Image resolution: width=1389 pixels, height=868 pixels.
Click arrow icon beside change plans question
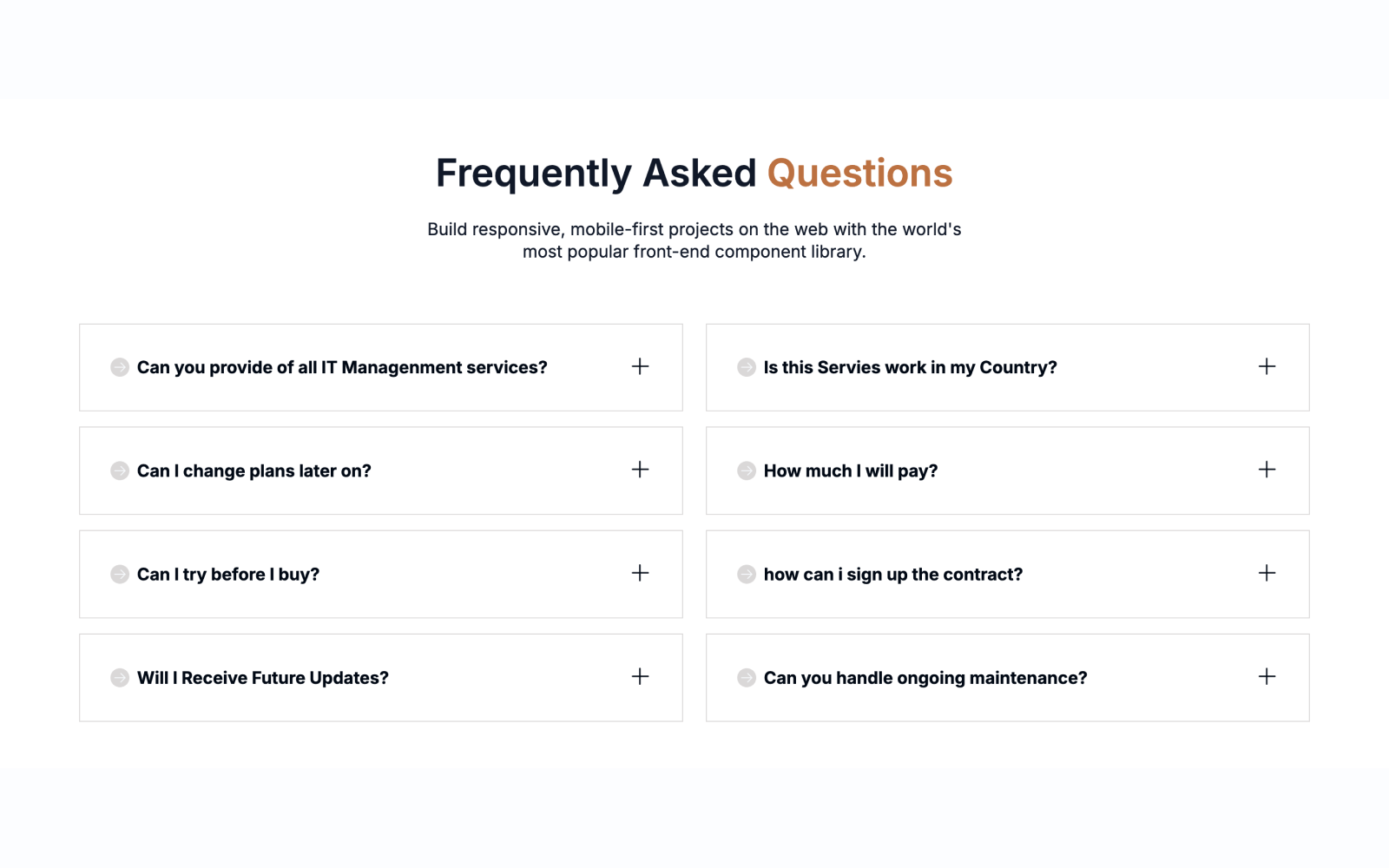[x=120, y=470]
